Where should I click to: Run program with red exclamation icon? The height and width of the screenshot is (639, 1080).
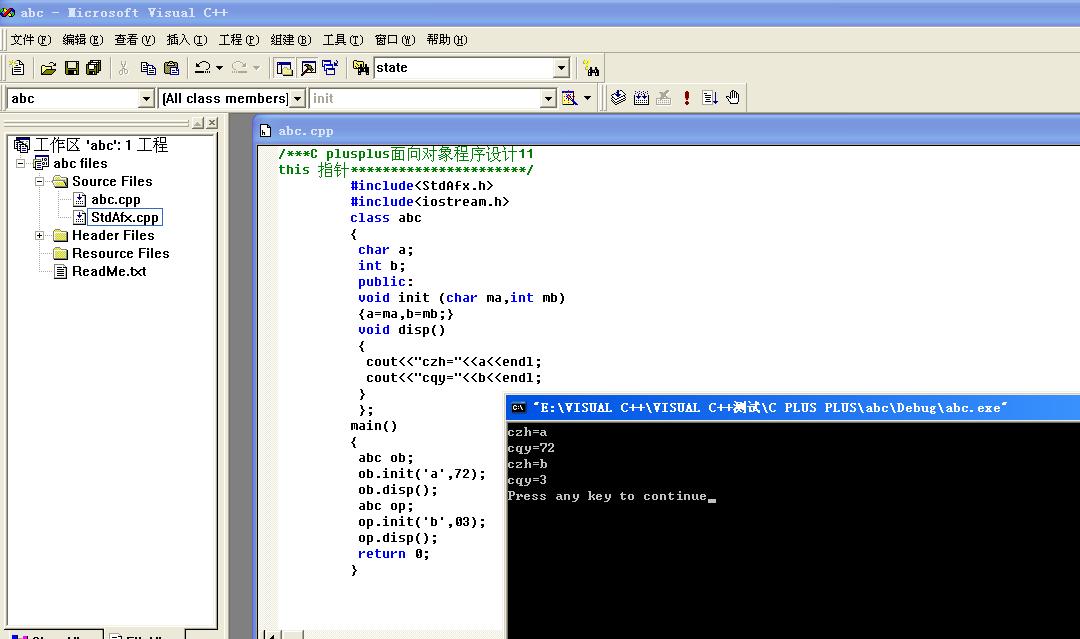coord(687,98)
